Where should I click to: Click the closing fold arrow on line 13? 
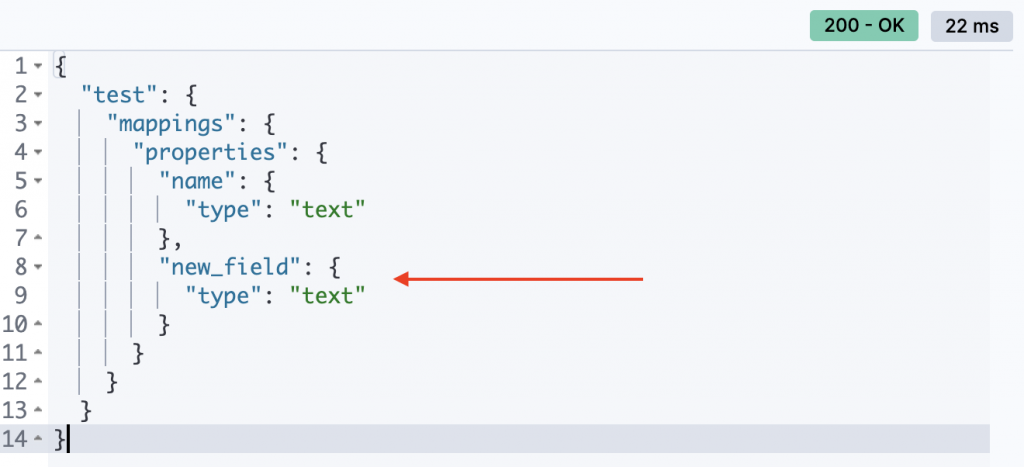coord(38,411)
